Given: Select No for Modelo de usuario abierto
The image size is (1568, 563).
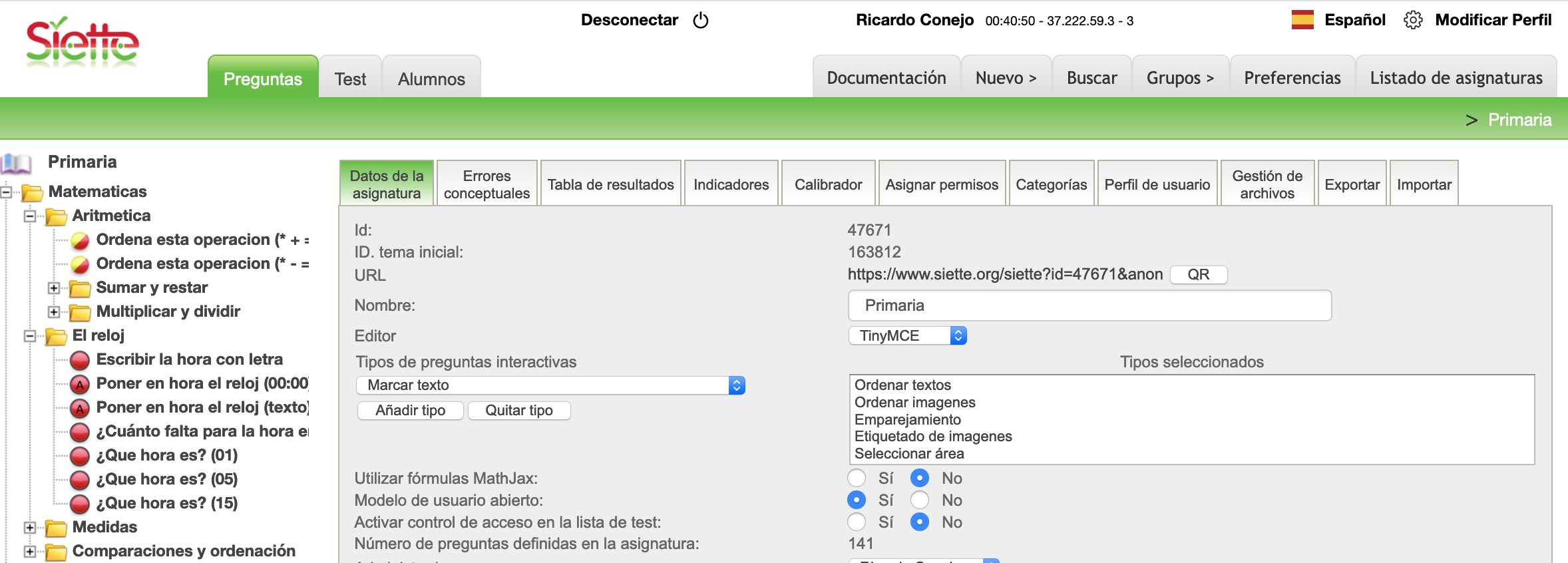Looking at the screenshot, I should click(920, 500).
